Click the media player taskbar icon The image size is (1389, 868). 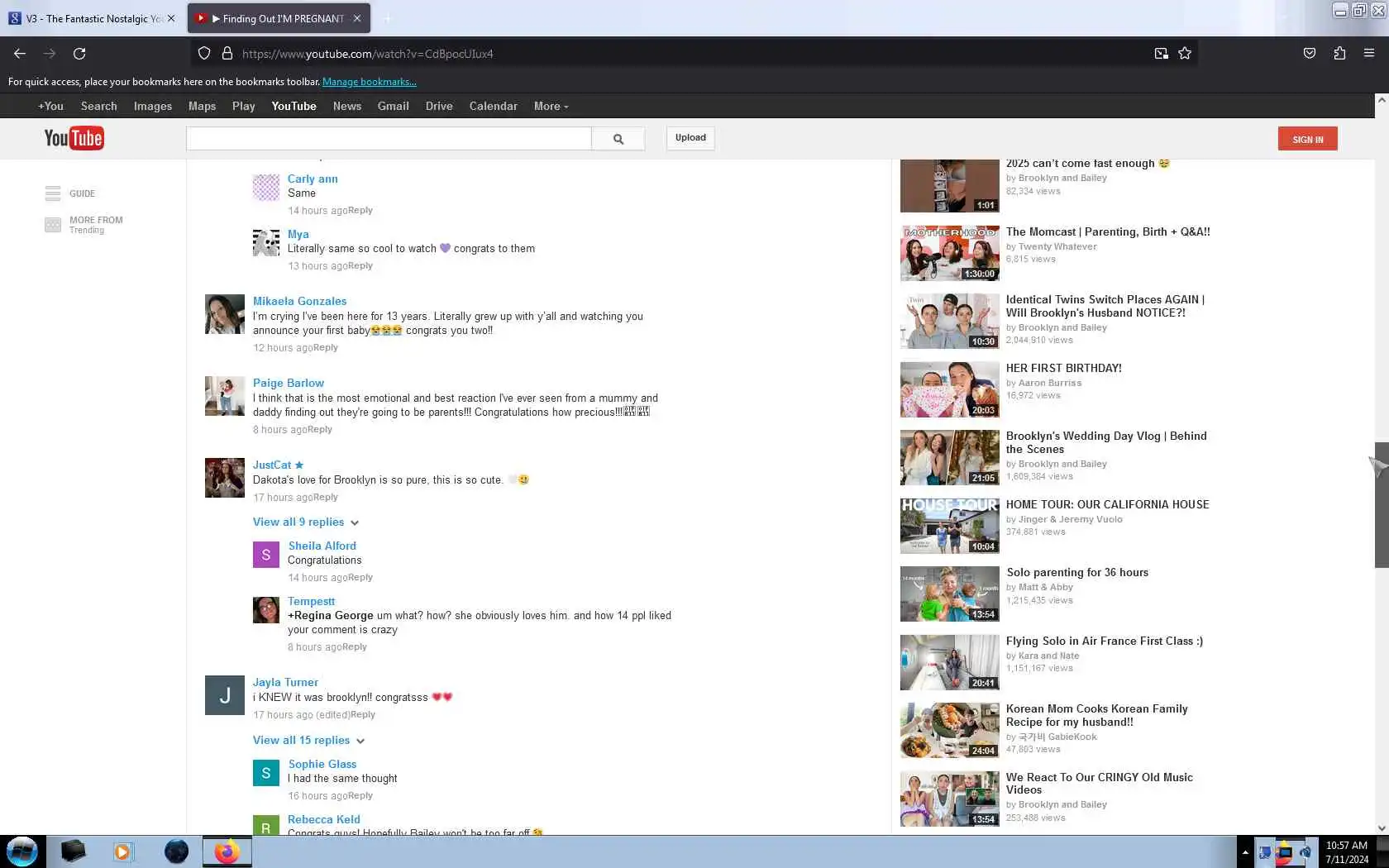point(122,851)
